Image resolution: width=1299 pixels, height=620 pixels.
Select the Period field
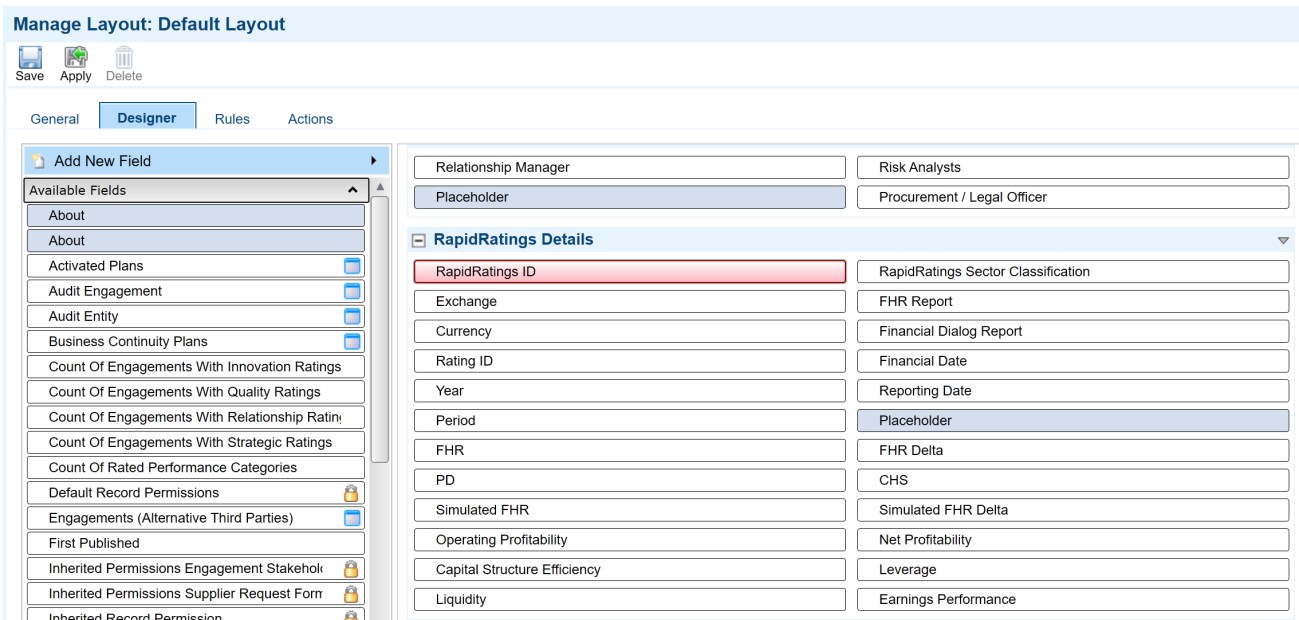[x=629, y=421]
